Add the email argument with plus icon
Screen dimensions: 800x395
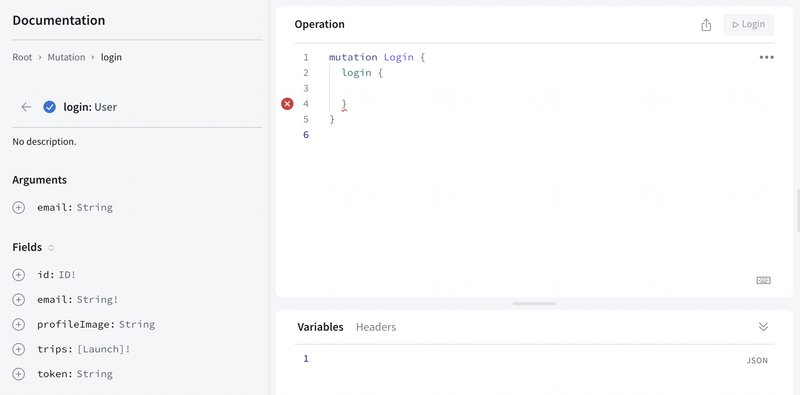(x=18, y=208)
